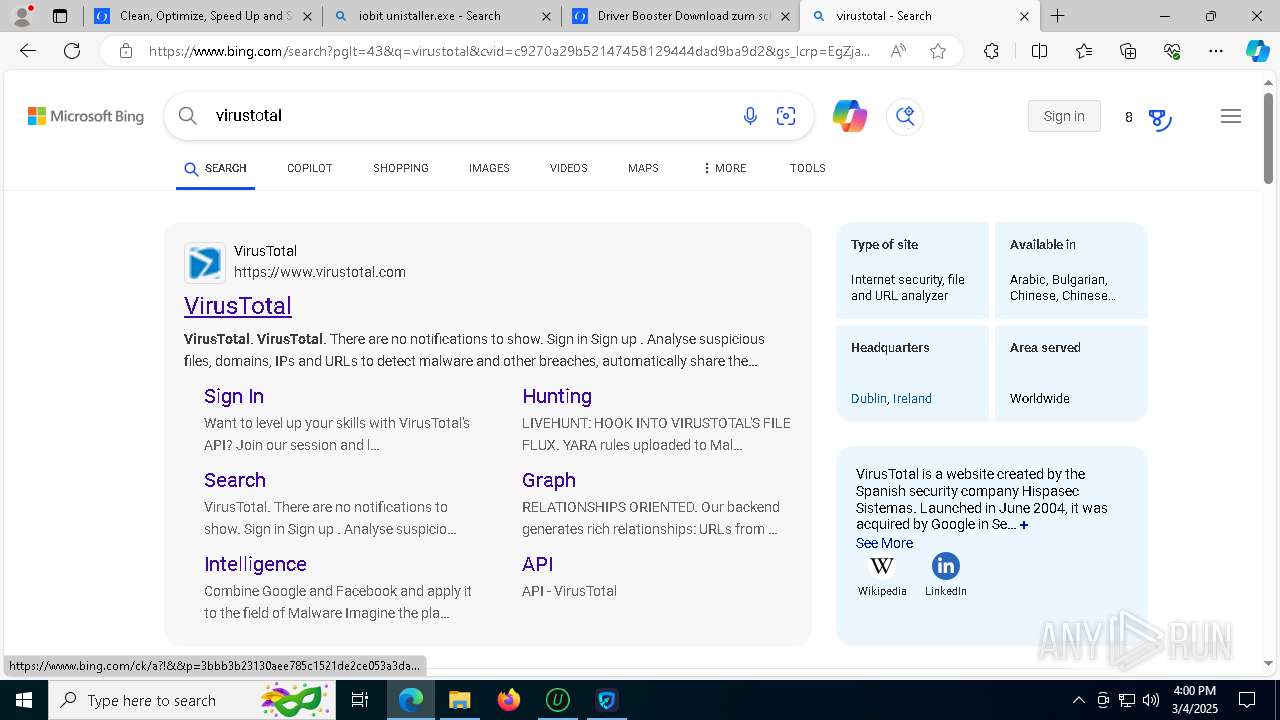Open the VirusTotal Search sublink
Viewport: 1280px width, 720px height.
click(235, 480)
